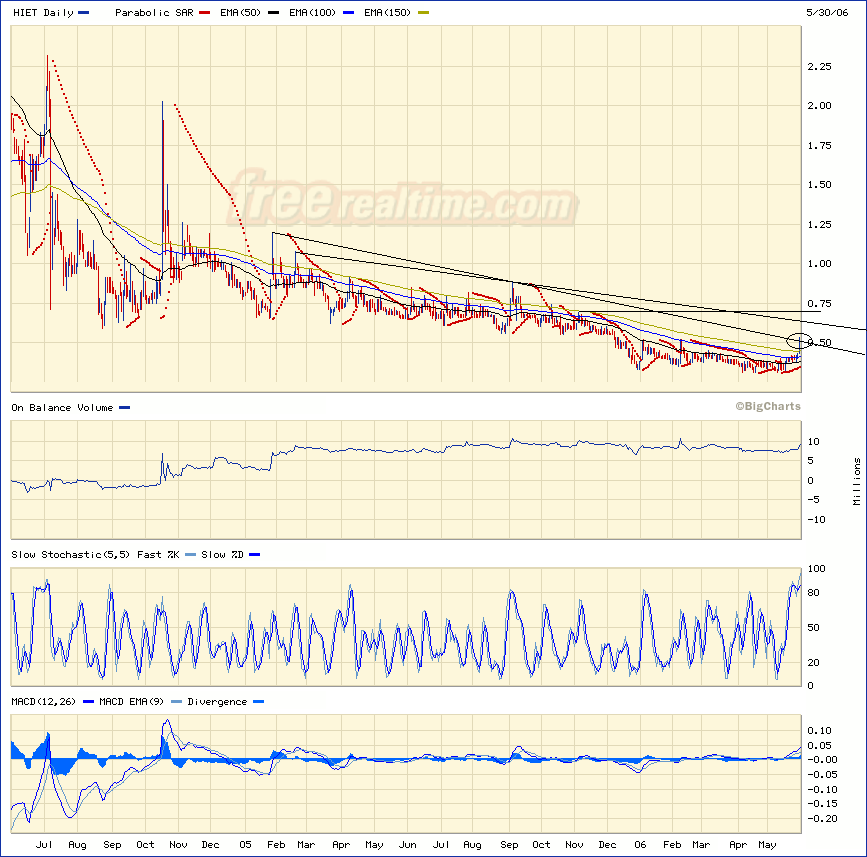Click the Parabolic SAR legend label
This screenshot has height=857, width=867.
154,13
